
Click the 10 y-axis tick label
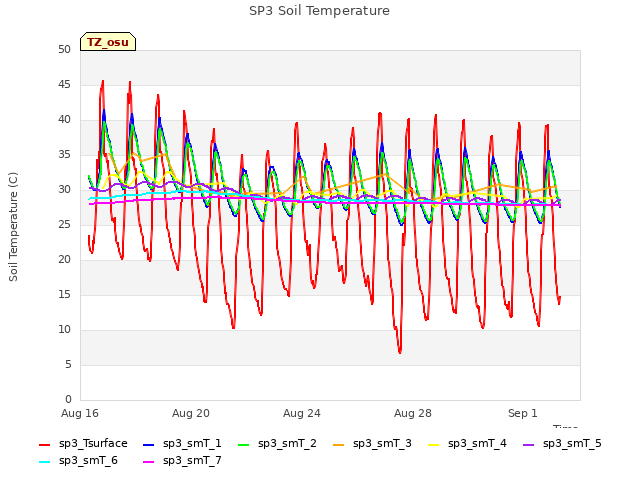(x=64, y=330)
